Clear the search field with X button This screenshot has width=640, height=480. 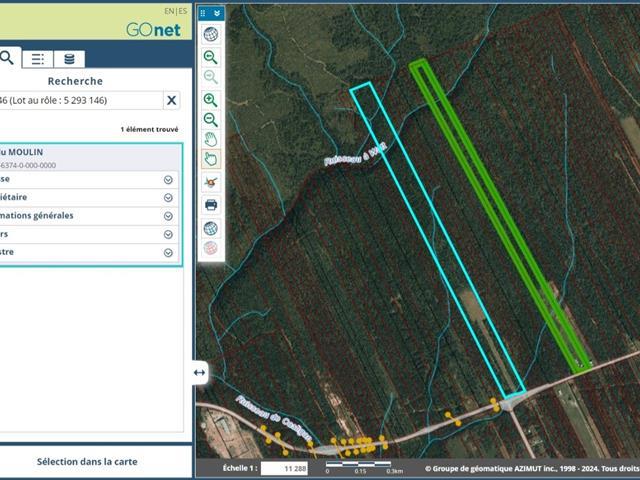tap(171, 100)
